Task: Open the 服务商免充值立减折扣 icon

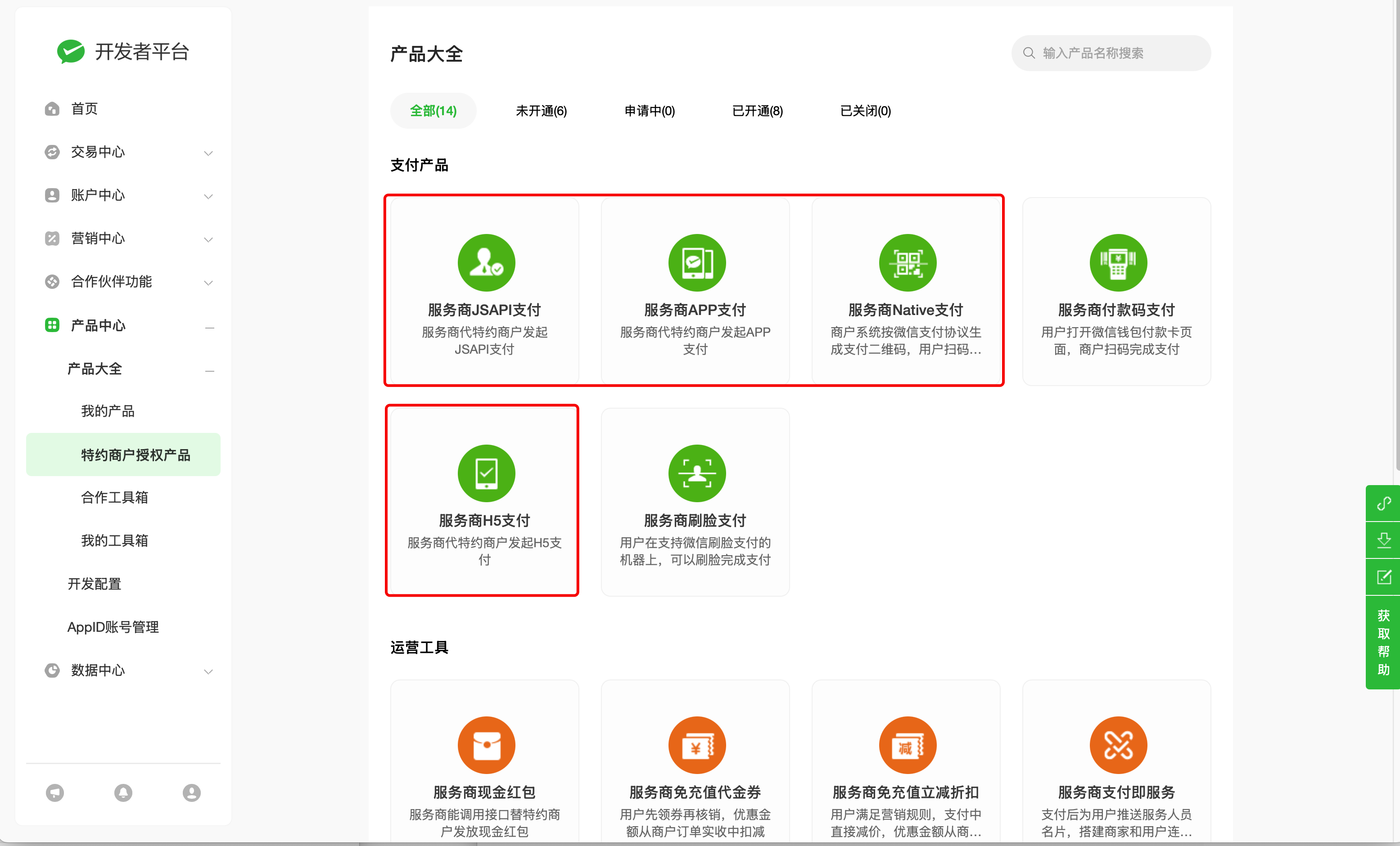Action: (908, 745)
